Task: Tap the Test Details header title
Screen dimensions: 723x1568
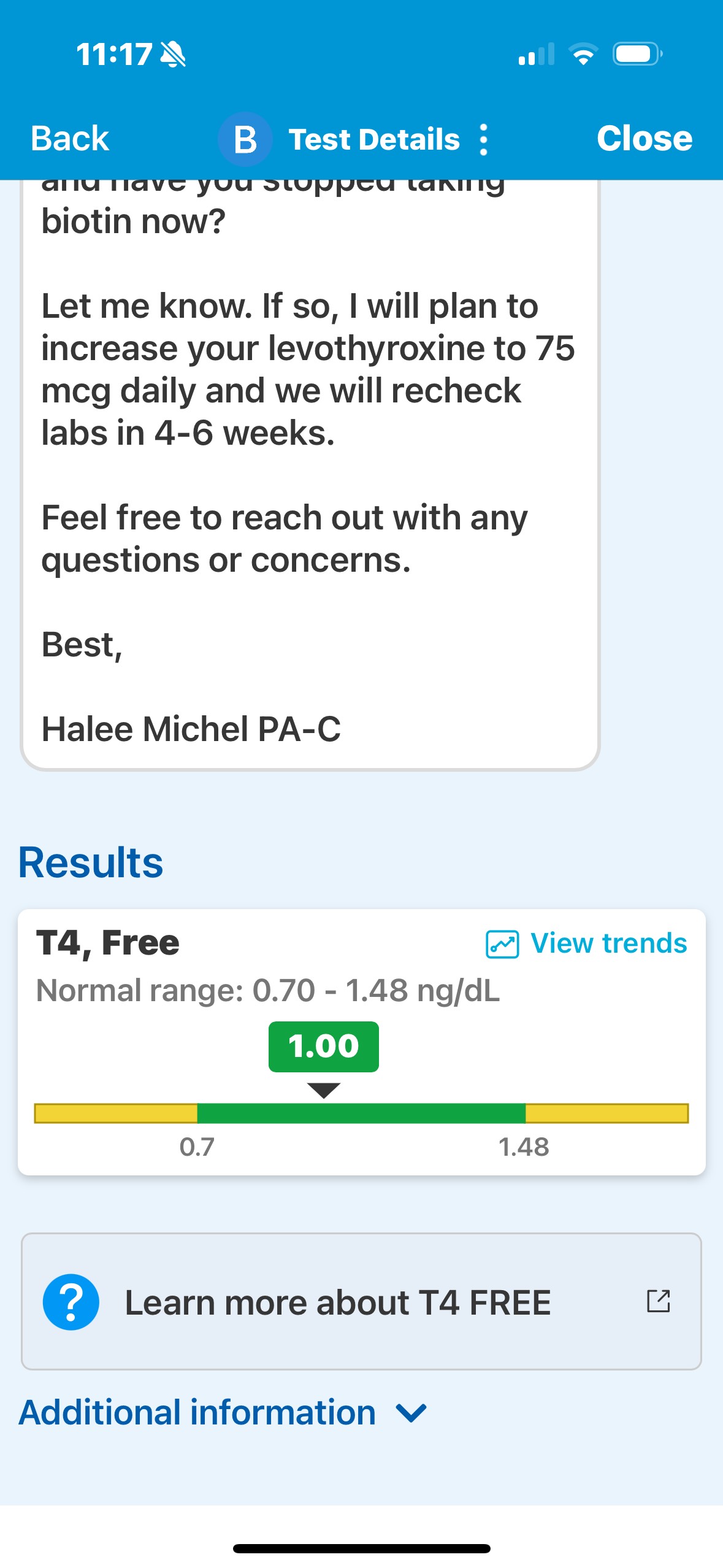Action: pyautogui.click(x=374, y=140)
